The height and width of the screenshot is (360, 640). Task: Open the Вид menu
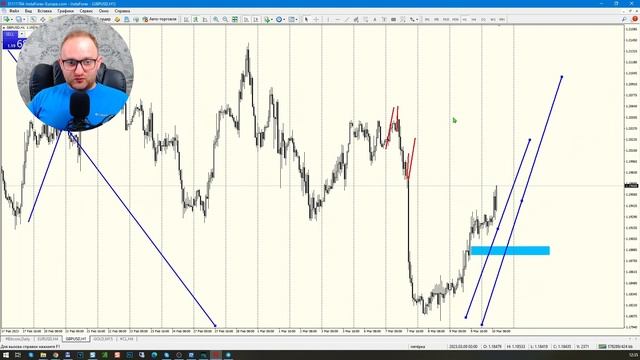pos(28,11)
